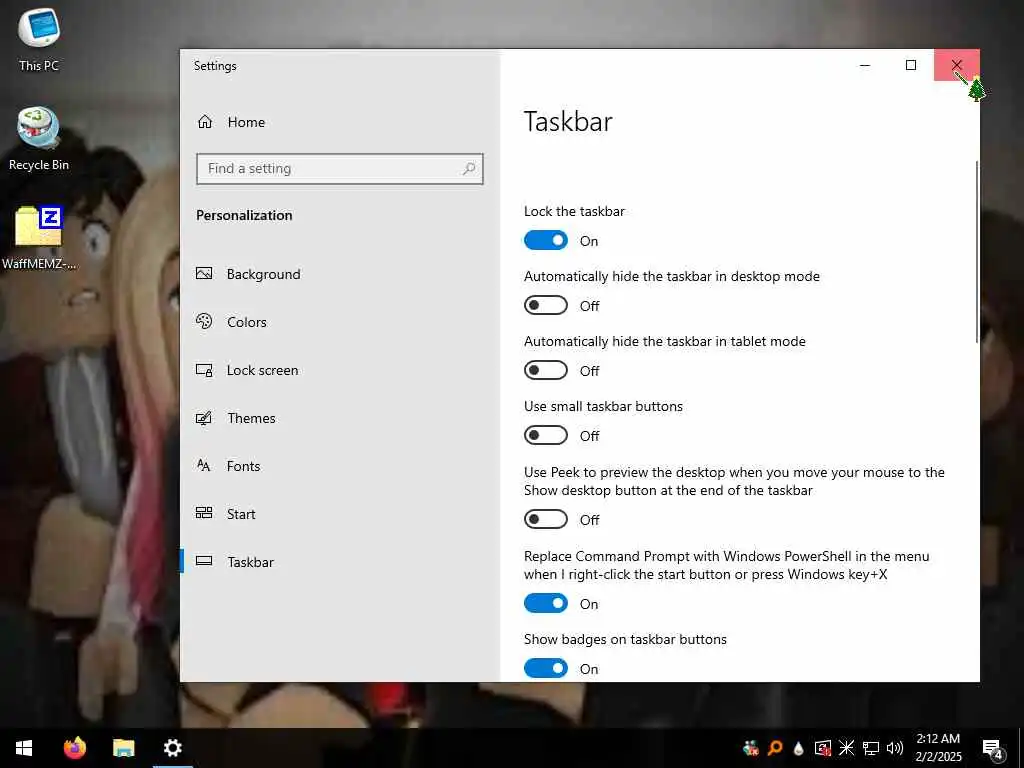The height and width of the screenshot is (768, 1024).
Task: Open Background personalization settings
Action: click(x=248, y=274)
